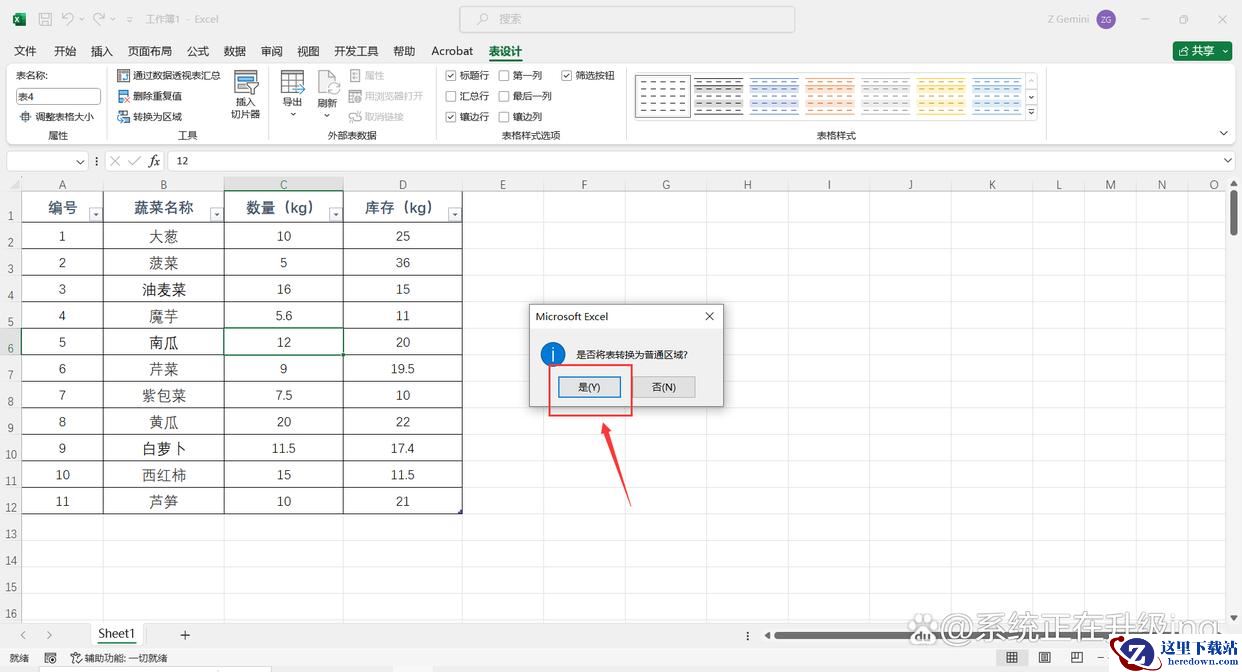The image size is (1242, 672).
Task: Select the blue table style swatch
Action: [774, 97]
